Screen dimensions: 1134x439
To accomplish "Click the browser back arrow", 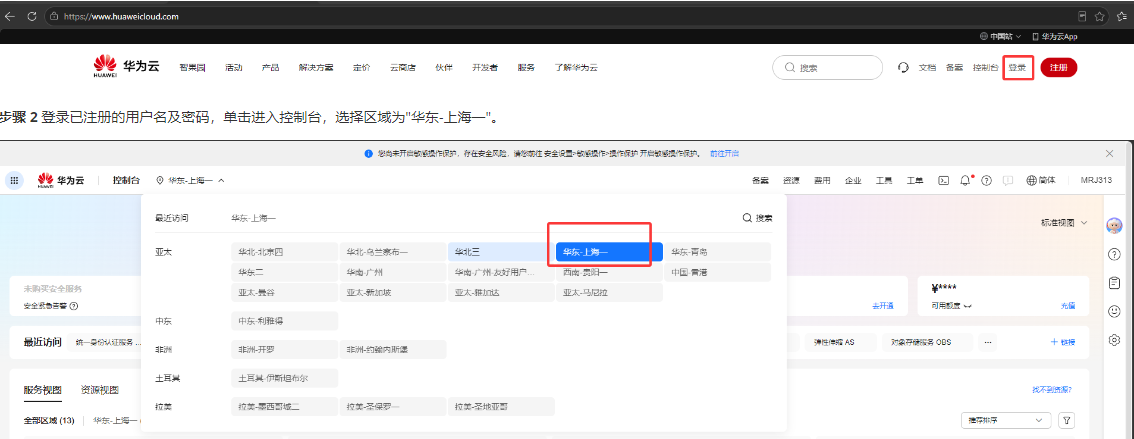I will (10, 16).
